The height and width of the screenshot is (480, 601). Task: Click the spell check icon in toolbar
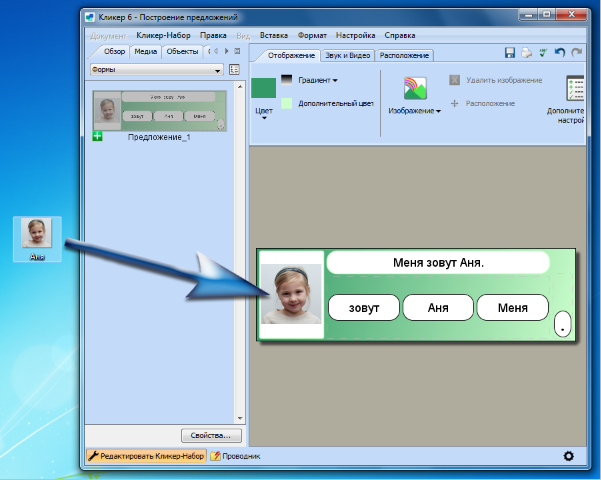[542, 52]
